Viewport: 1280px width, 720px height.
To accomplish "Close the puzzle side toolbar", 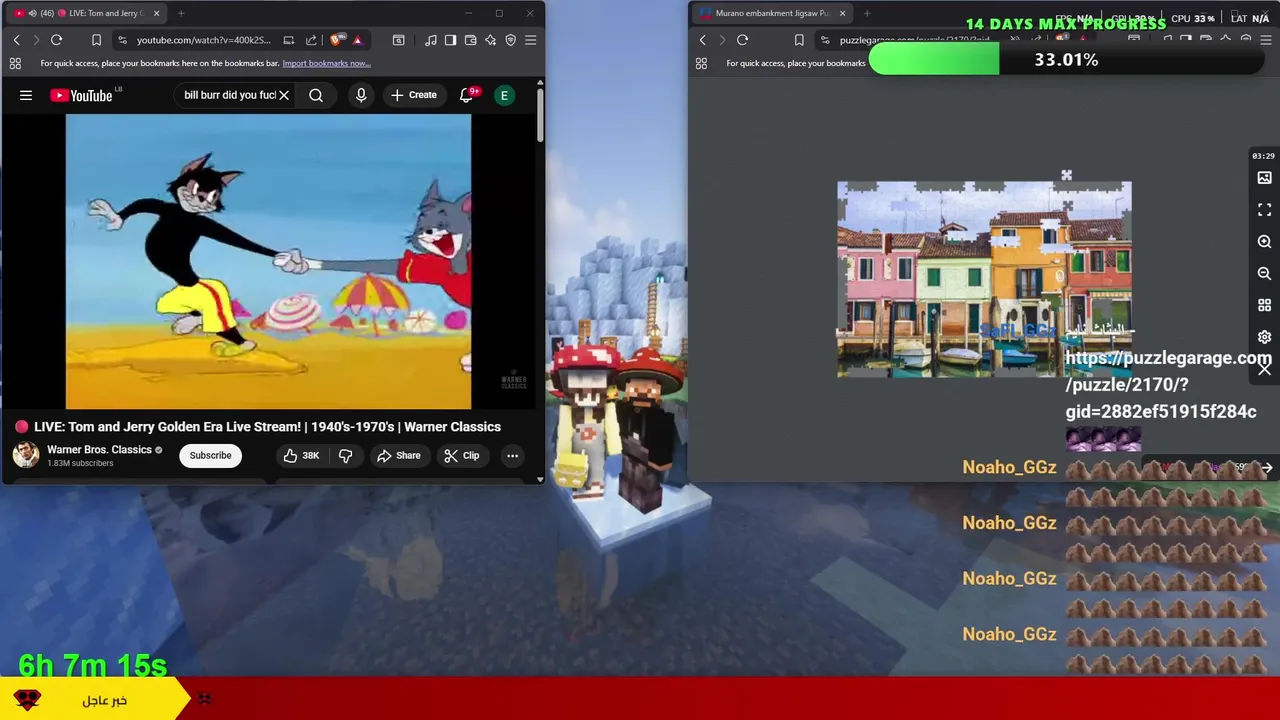I will click(x=1264, y=369).
